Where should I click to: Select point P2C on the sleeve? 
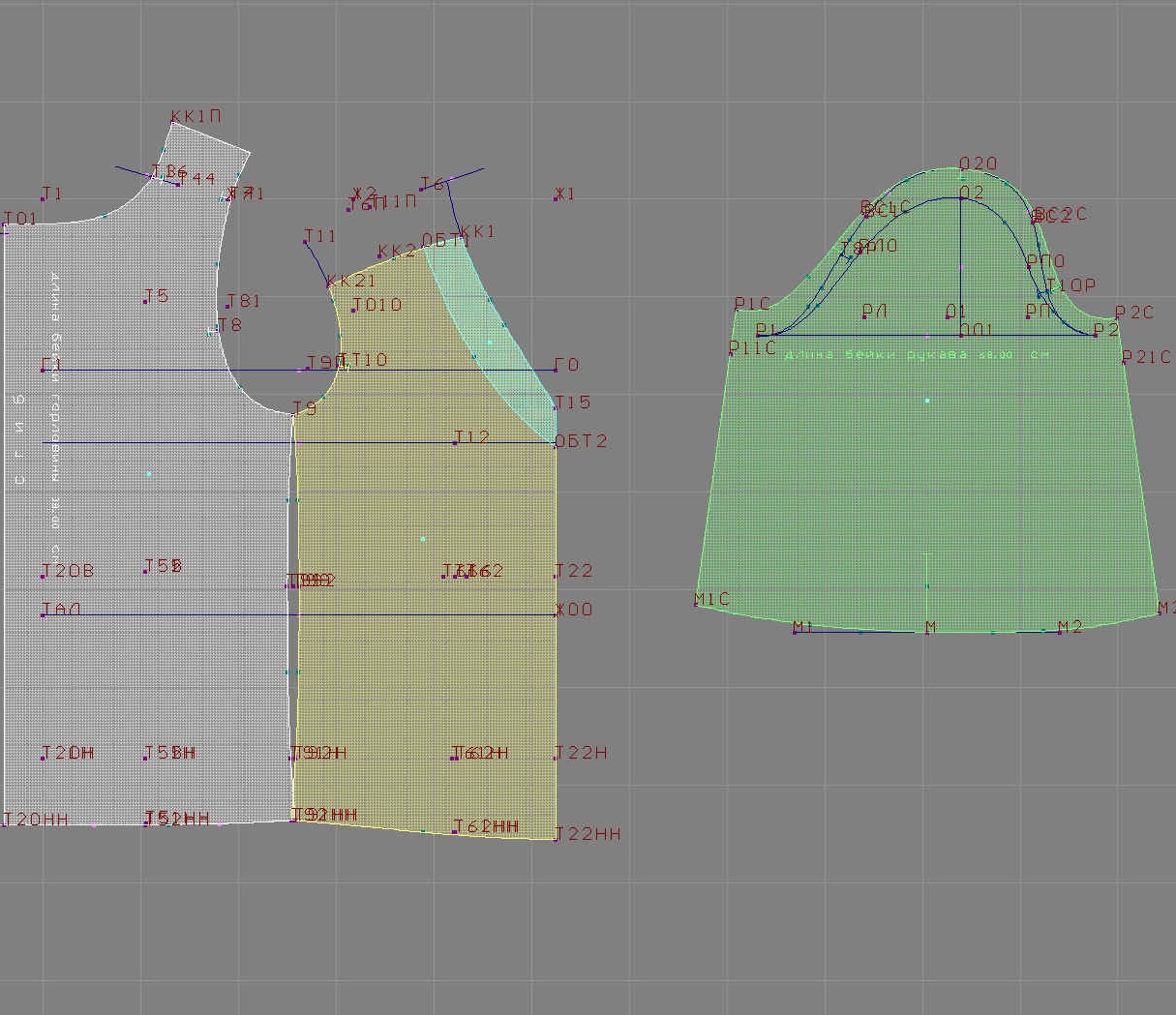1116,319
